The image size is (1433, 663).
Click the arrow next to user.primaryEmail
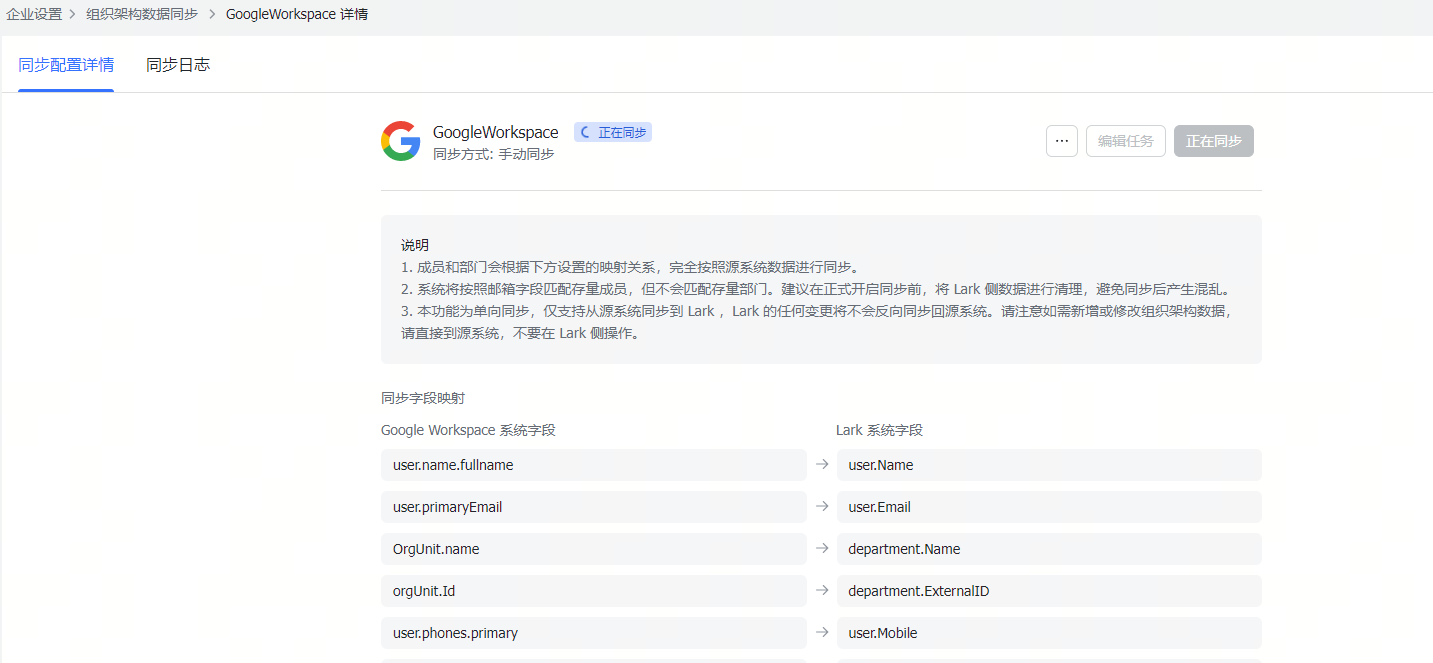(822, 506)
